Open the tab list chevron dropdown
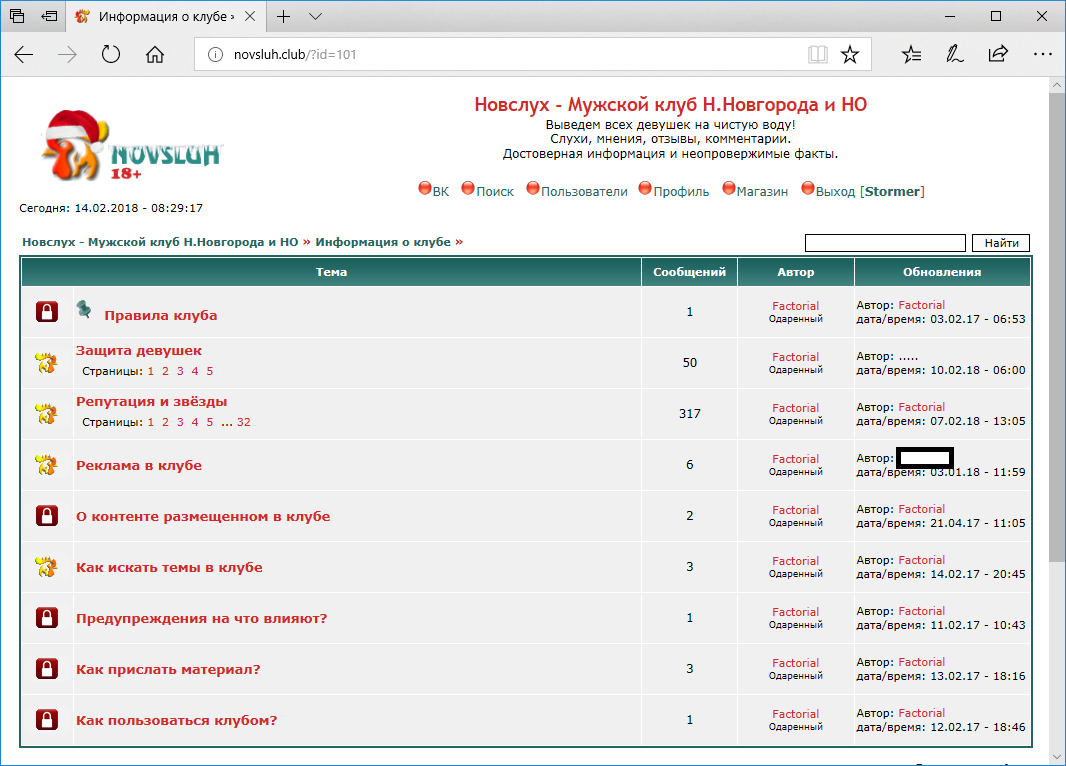Image resolution: width=1066 pixels, height=766 pixels. [316, 17]
